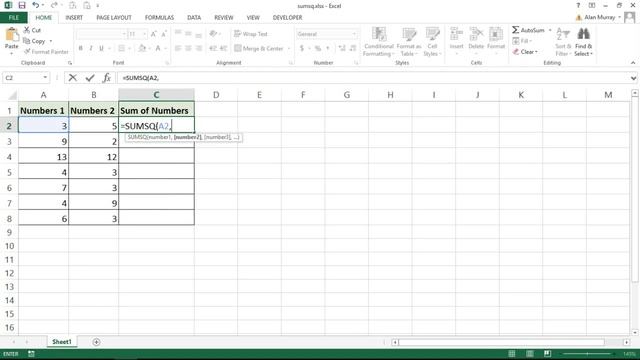This screenshot has width=640, height=360.
Task: Switch to Page Layout view in status bar
Action: tap(529, 353)
